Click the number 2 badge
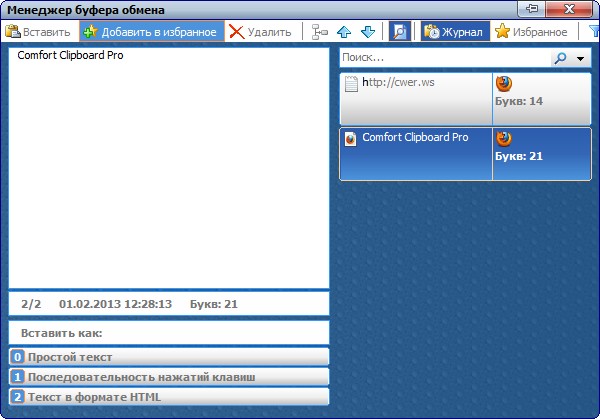The image size is (600, 419). pos(17,397)
